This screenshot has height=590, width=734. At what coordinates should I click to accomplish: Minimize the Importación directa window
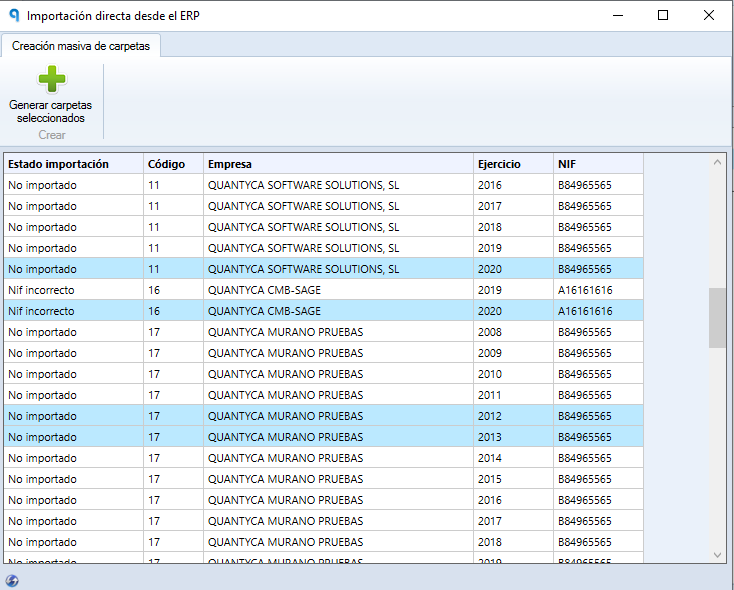point(618,15)
